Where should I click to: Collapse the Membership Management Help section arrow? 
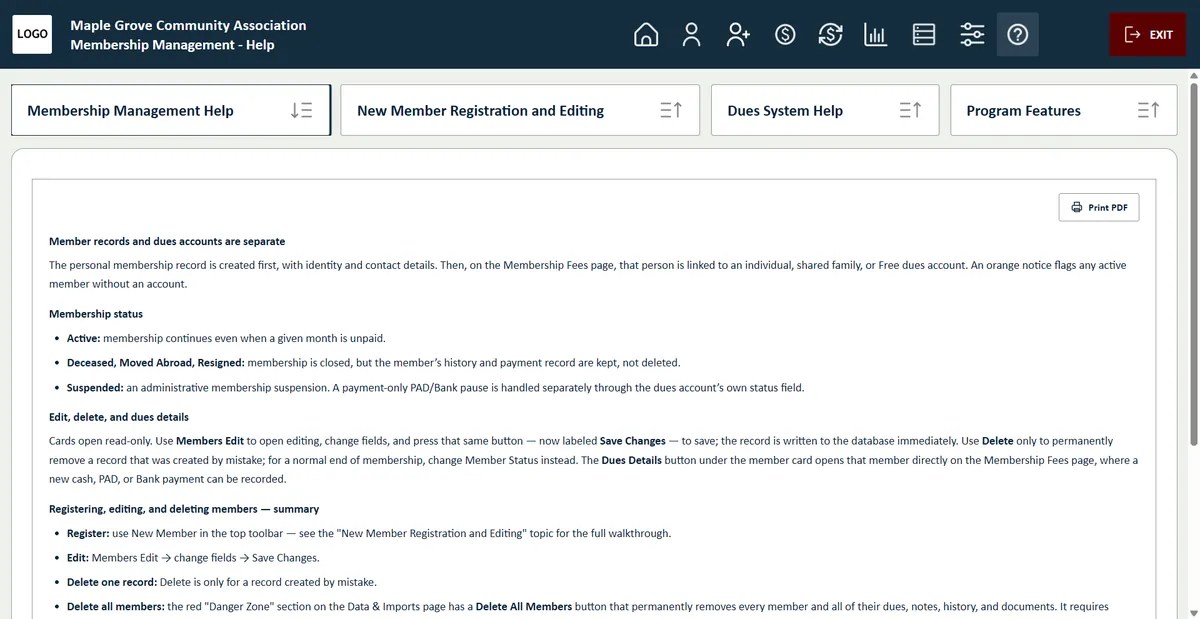[x=301, y=111]
